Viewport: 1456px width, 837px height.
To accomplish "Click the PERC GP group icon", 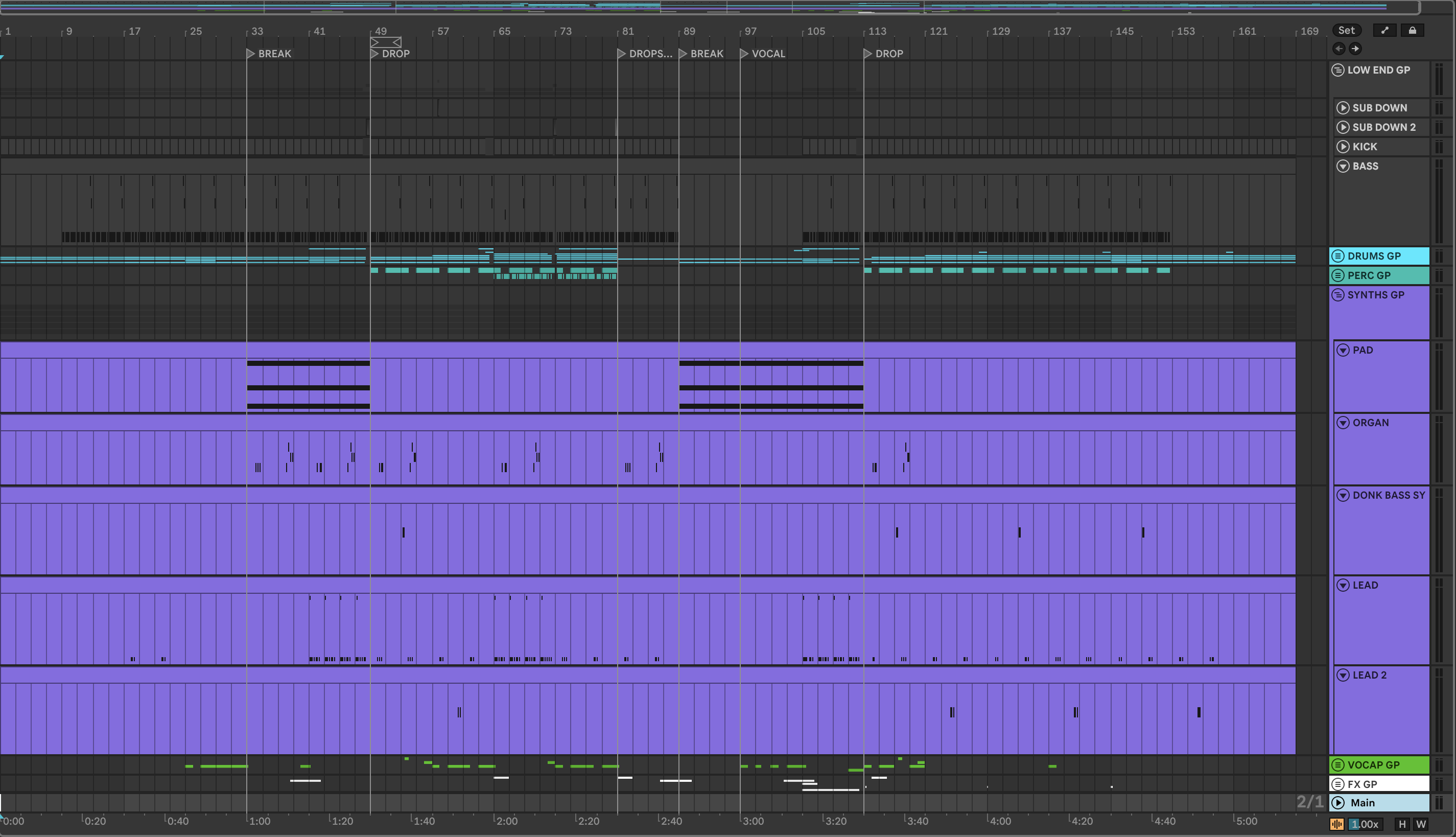I will (1337, 275).
